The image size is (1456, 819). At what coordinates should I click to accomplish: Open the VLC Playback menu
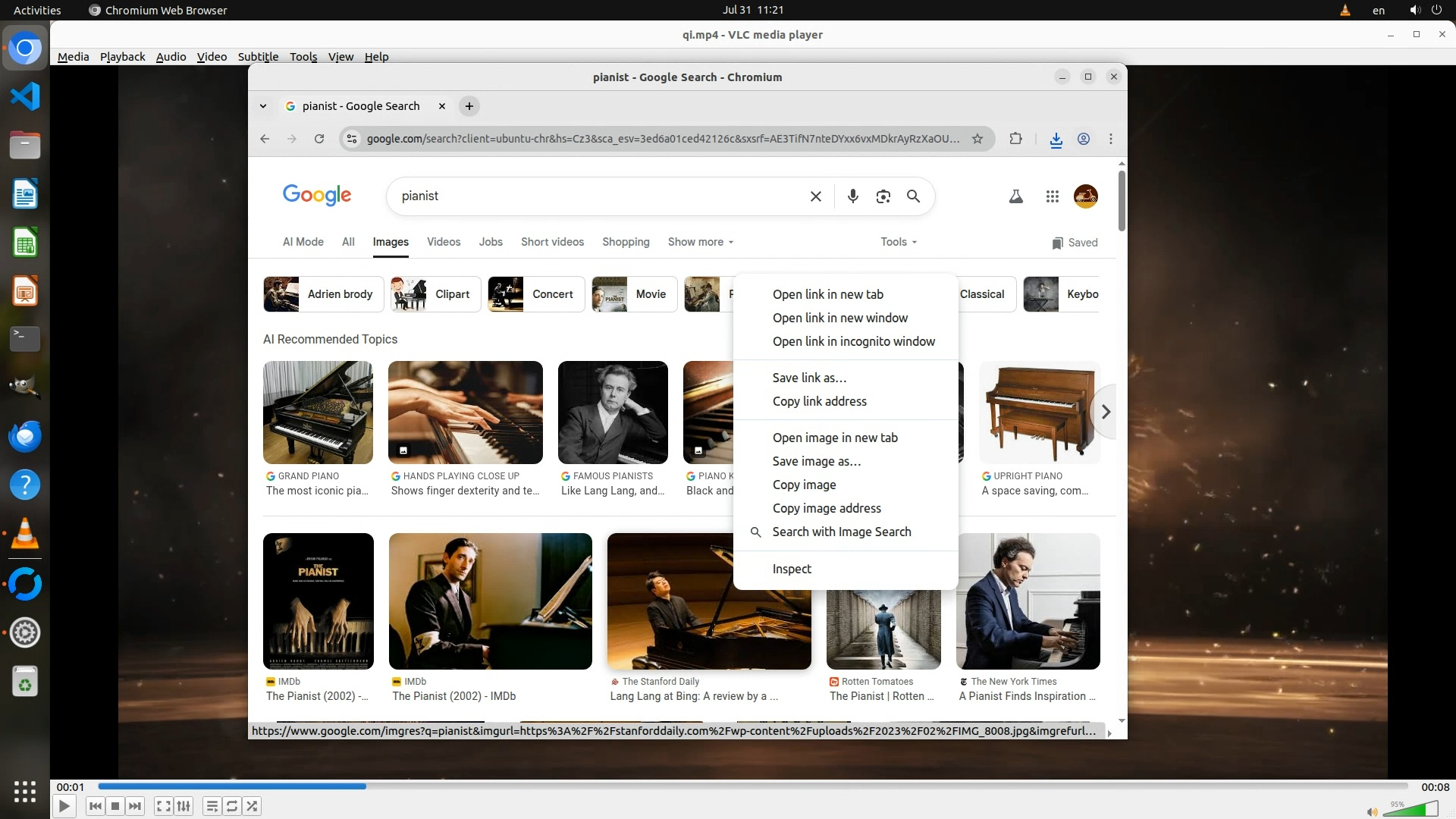pyautogui.click(x=122, y=57)
